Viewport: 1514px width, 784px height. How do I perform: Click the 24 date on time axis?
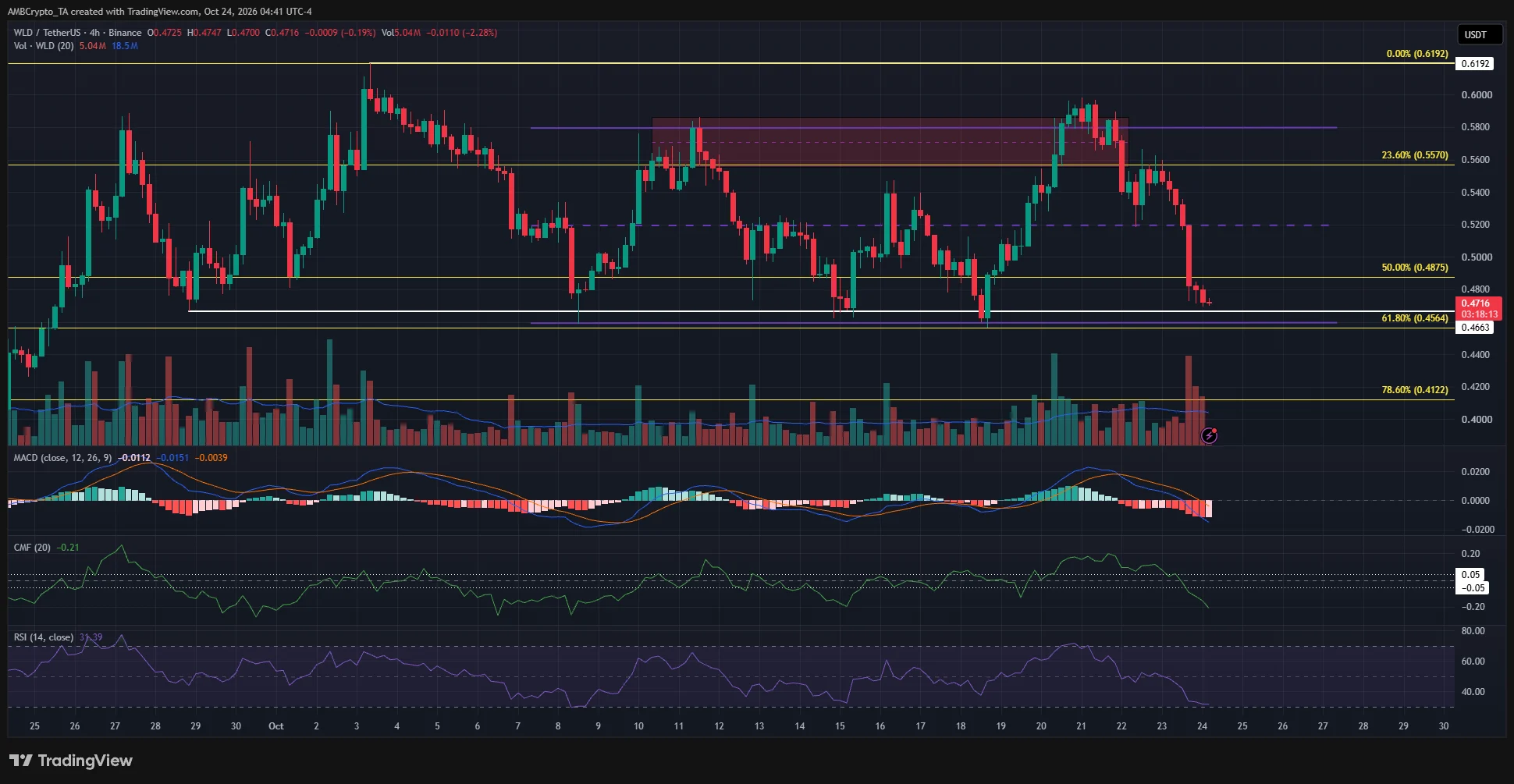click(1203, 726)
